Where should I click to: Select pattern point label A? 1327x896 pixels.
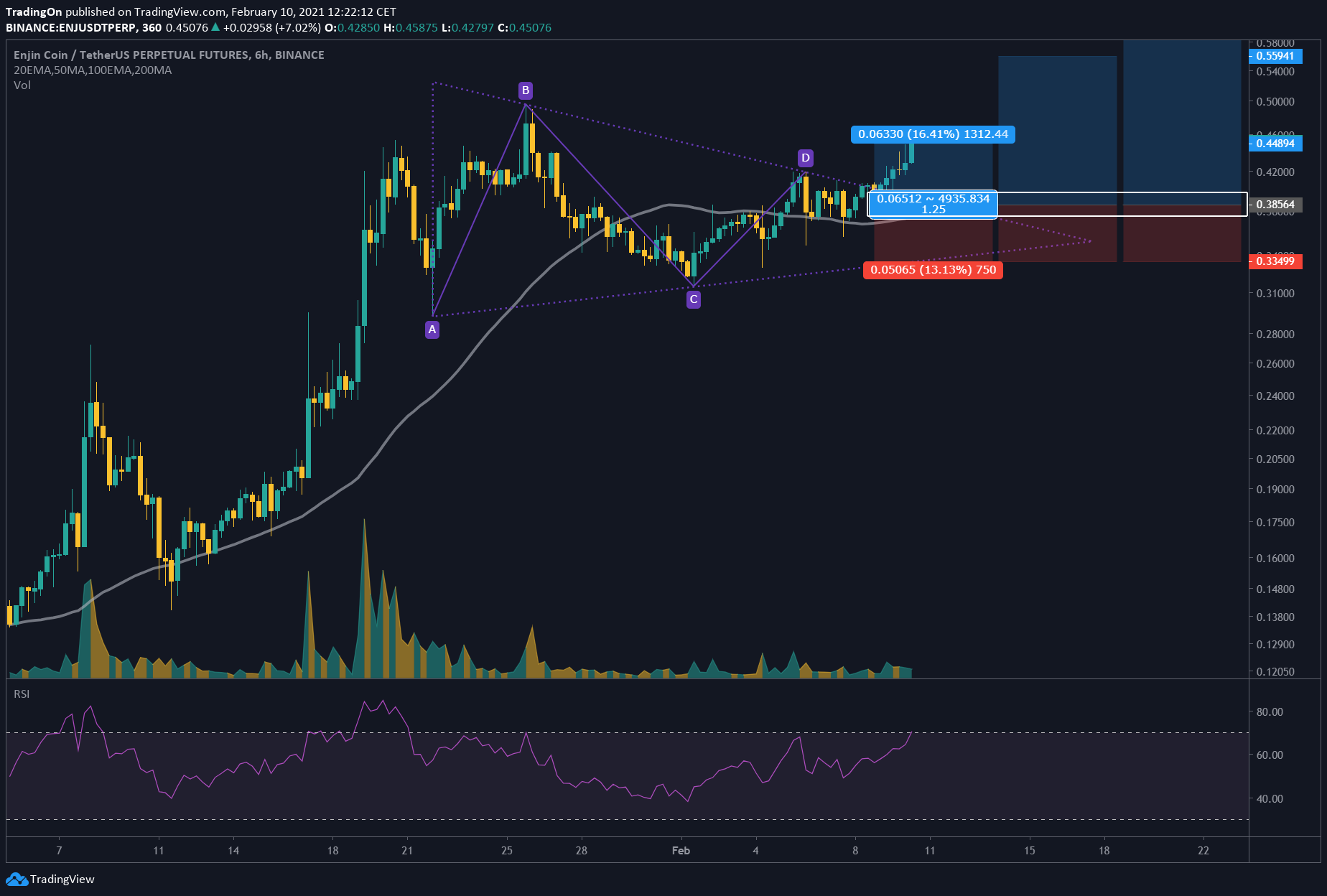[432, 330]
